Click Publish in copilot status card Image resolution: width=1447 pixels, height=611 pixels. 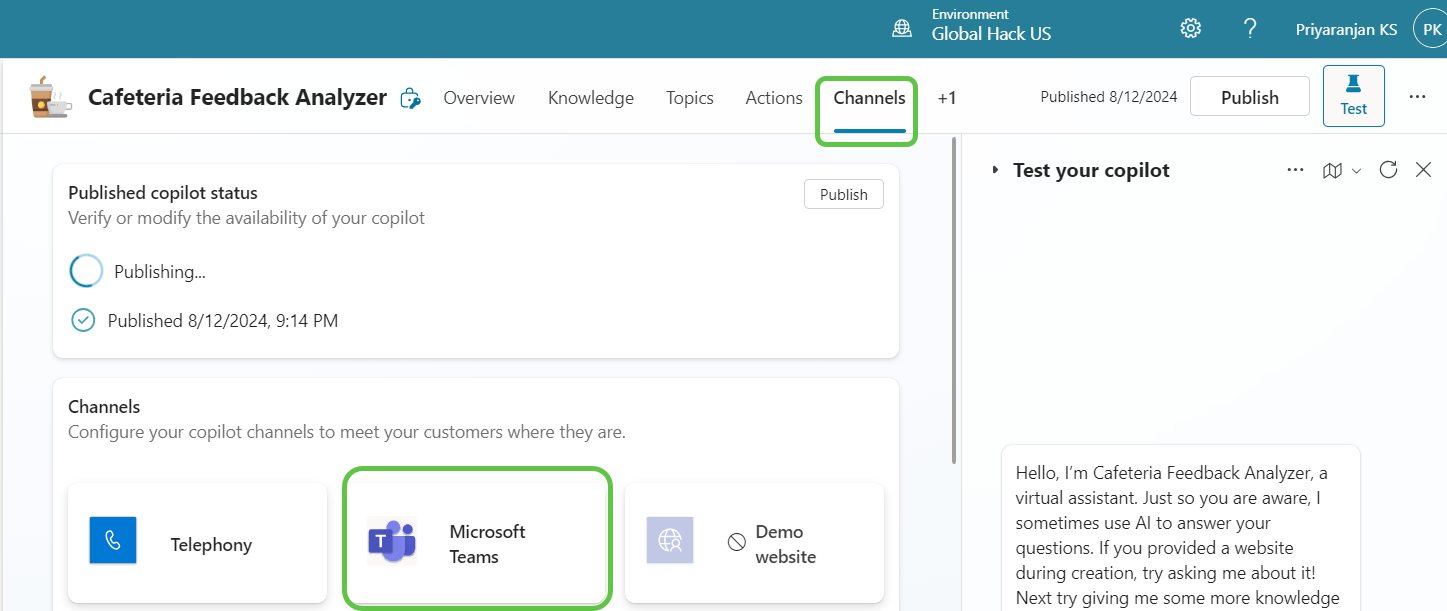[843, 194]
